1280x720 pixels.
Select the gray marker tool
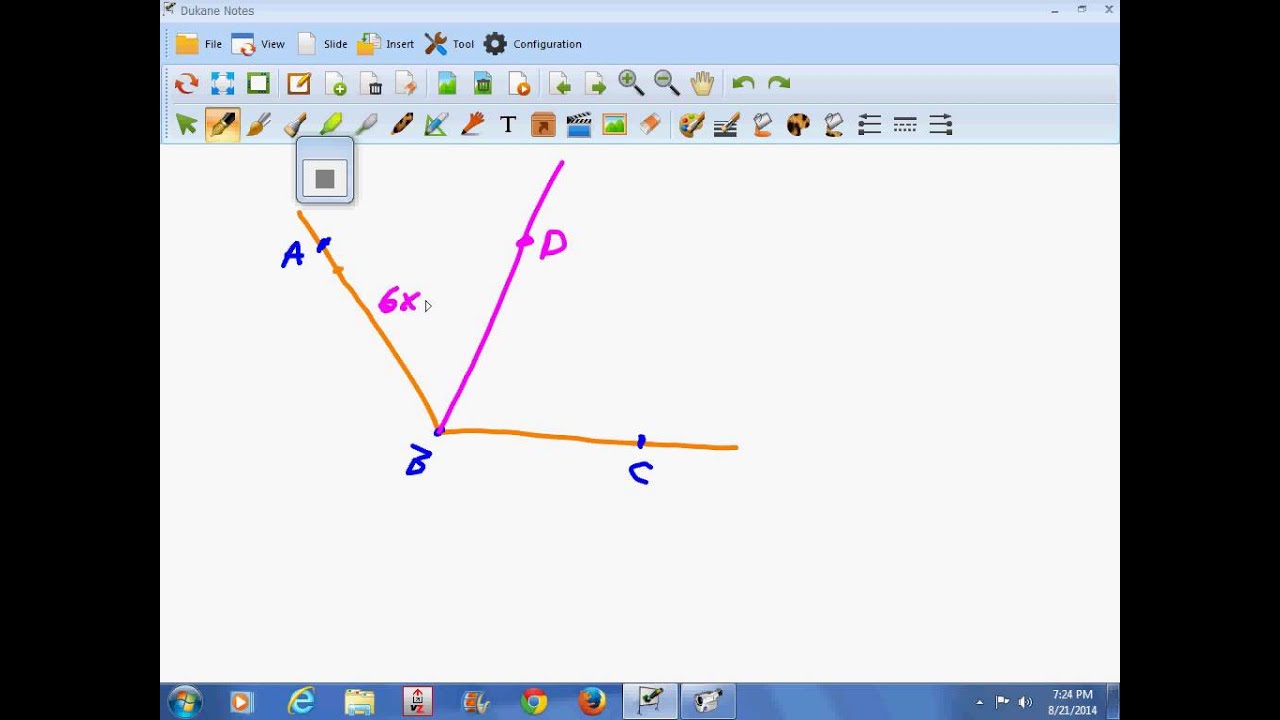click(366, 125)
